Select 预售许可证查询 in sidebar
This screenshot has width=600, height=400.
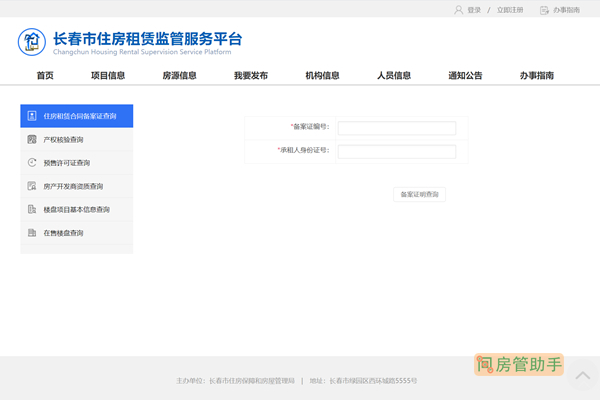click(77, 163)
